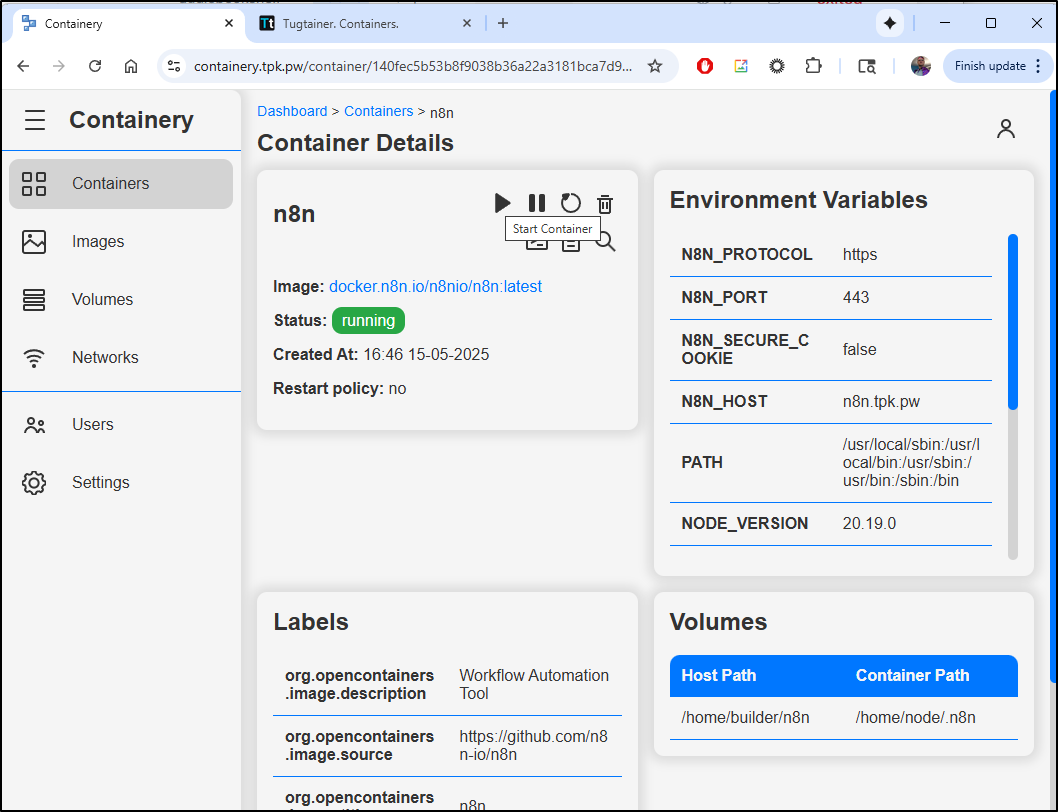Open the user profile icon
Image resolution: width=1058 pixels, height=812 pixels.
[1005, 129]
